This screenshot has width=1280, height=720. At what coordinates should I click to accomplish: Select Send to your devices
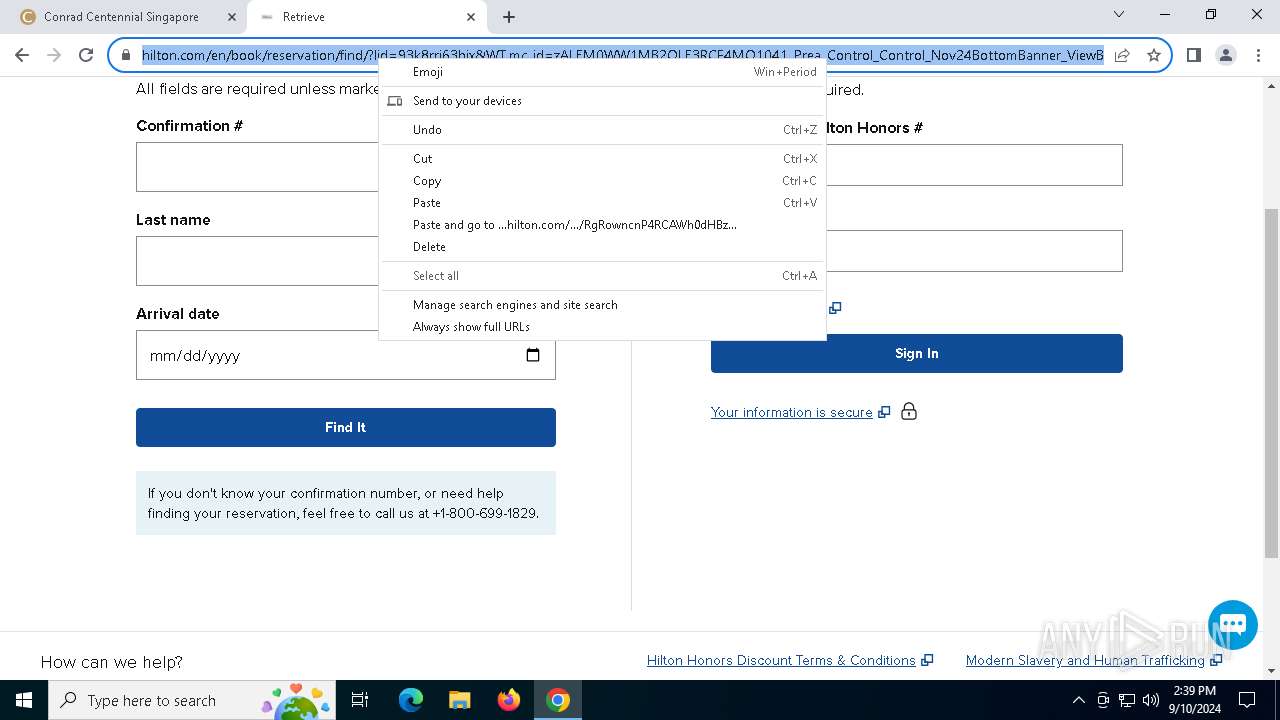602,101
